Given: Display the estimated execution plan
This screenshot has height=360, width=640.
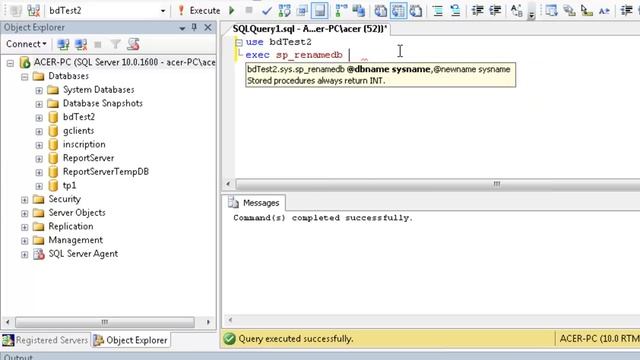Looking at the screenshot, I should pos(284,11).
